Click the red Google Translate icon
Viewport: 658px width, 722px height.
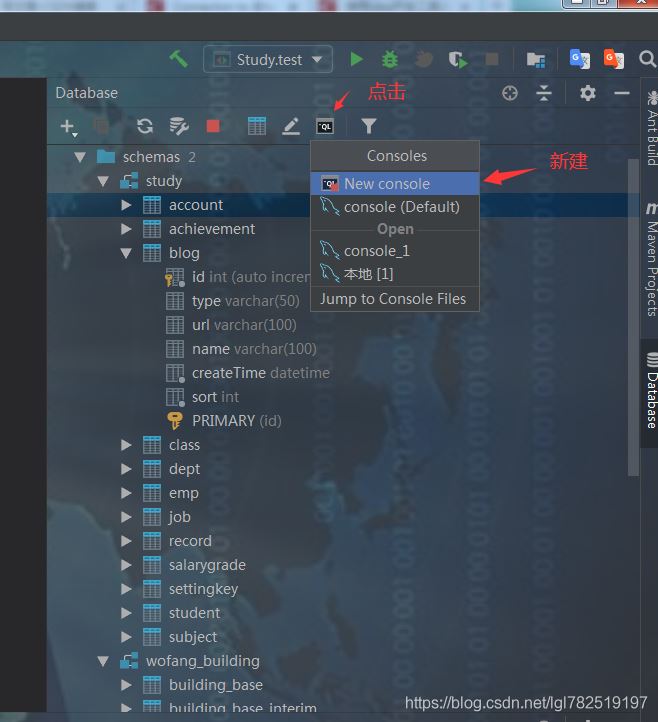coord(613,59)
